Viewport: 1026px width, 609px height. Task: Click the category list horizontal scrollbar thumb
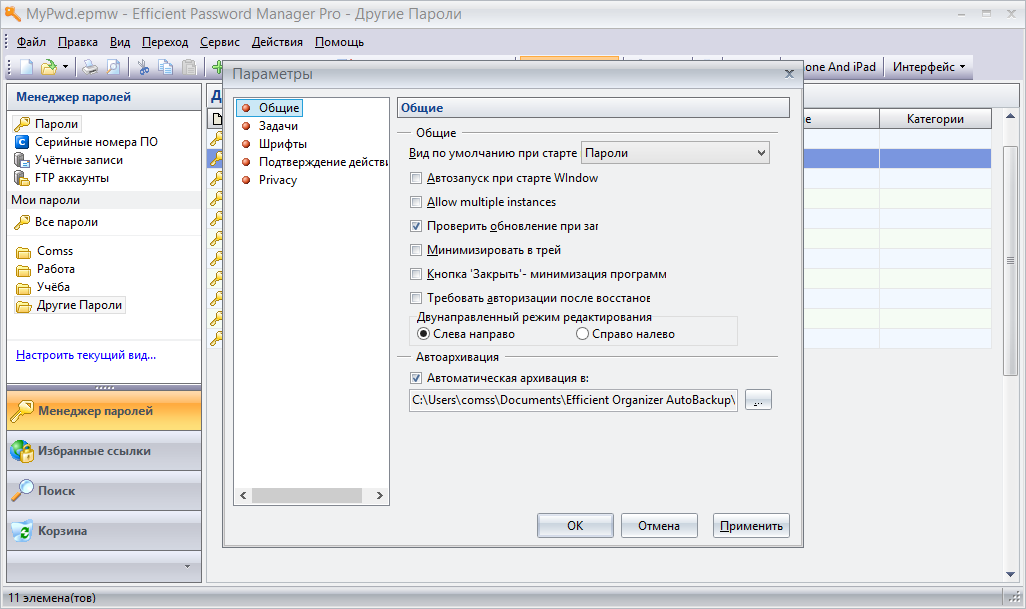coord(307,495)
